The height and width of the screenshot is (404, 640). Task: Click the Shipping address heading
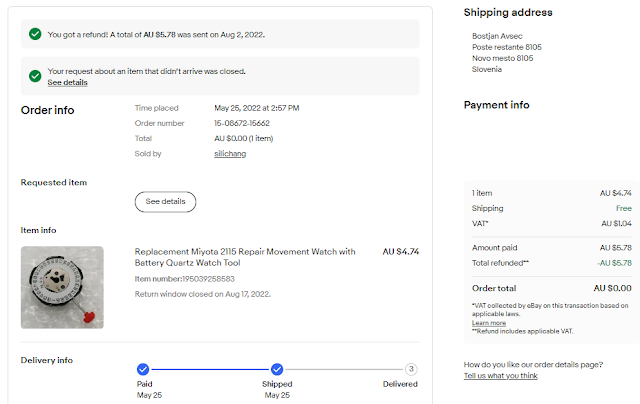tap(508, 12)
